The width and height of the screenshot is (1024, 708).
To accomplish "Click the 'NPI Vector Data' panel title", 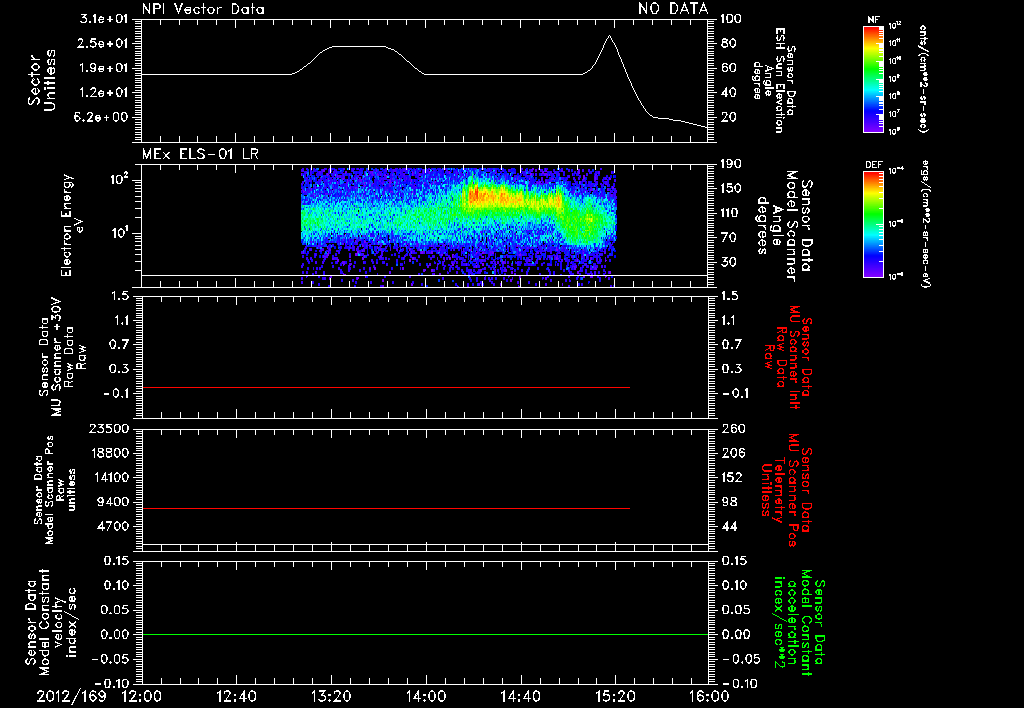I will click(203, 9).
